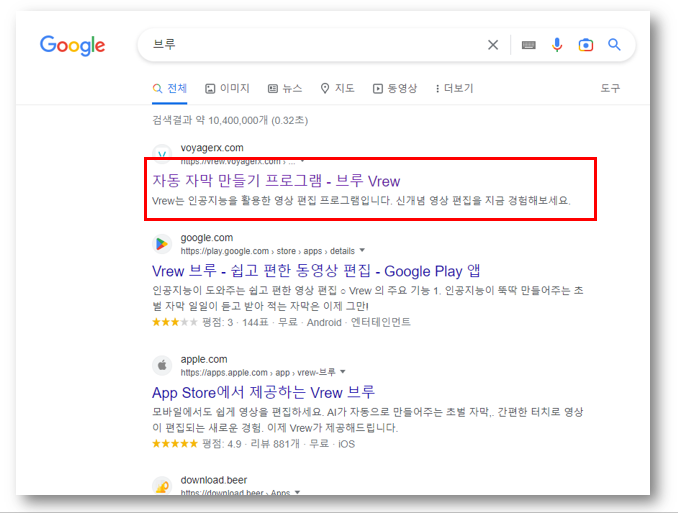Viewport: 678px width, 513px height.
Task: Open 자동 자막 만들기 프로그램 - 브루 Vrew link
Action: click(276, 181)
